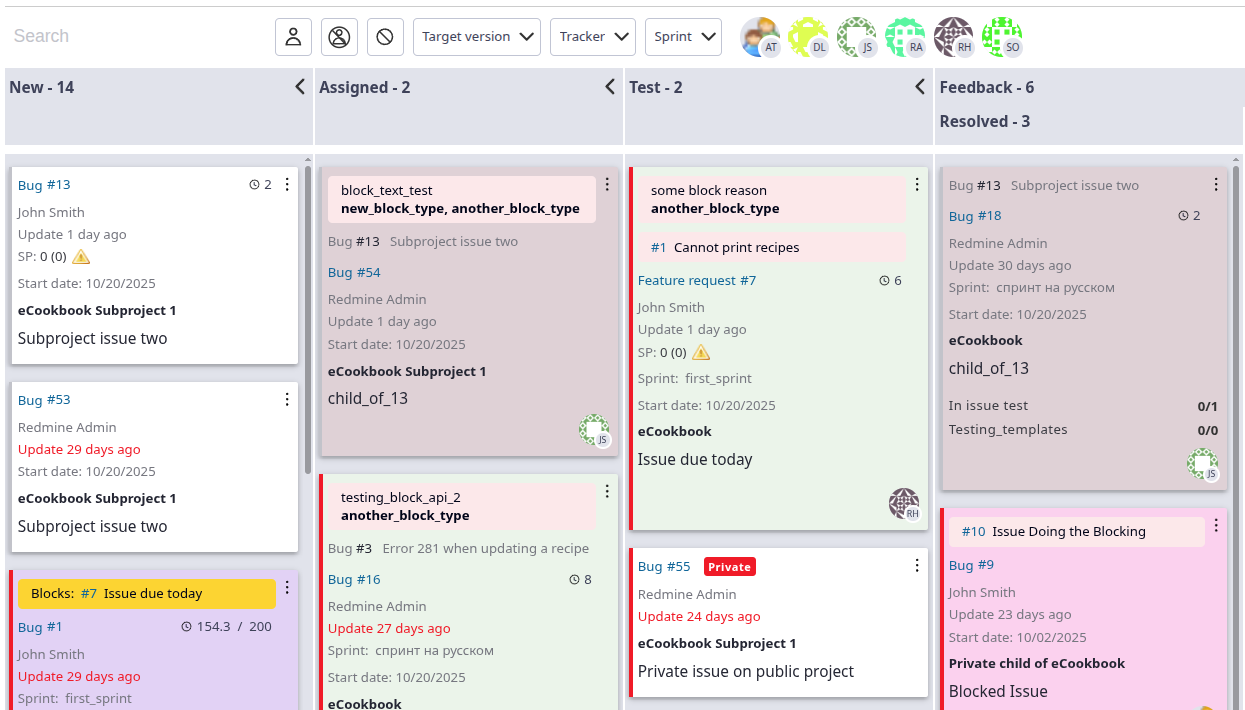Toggle the DL user filter avatar
The width and height of the screenshot is (1245, 710).
pyautogui.click(x=809, y=36)
